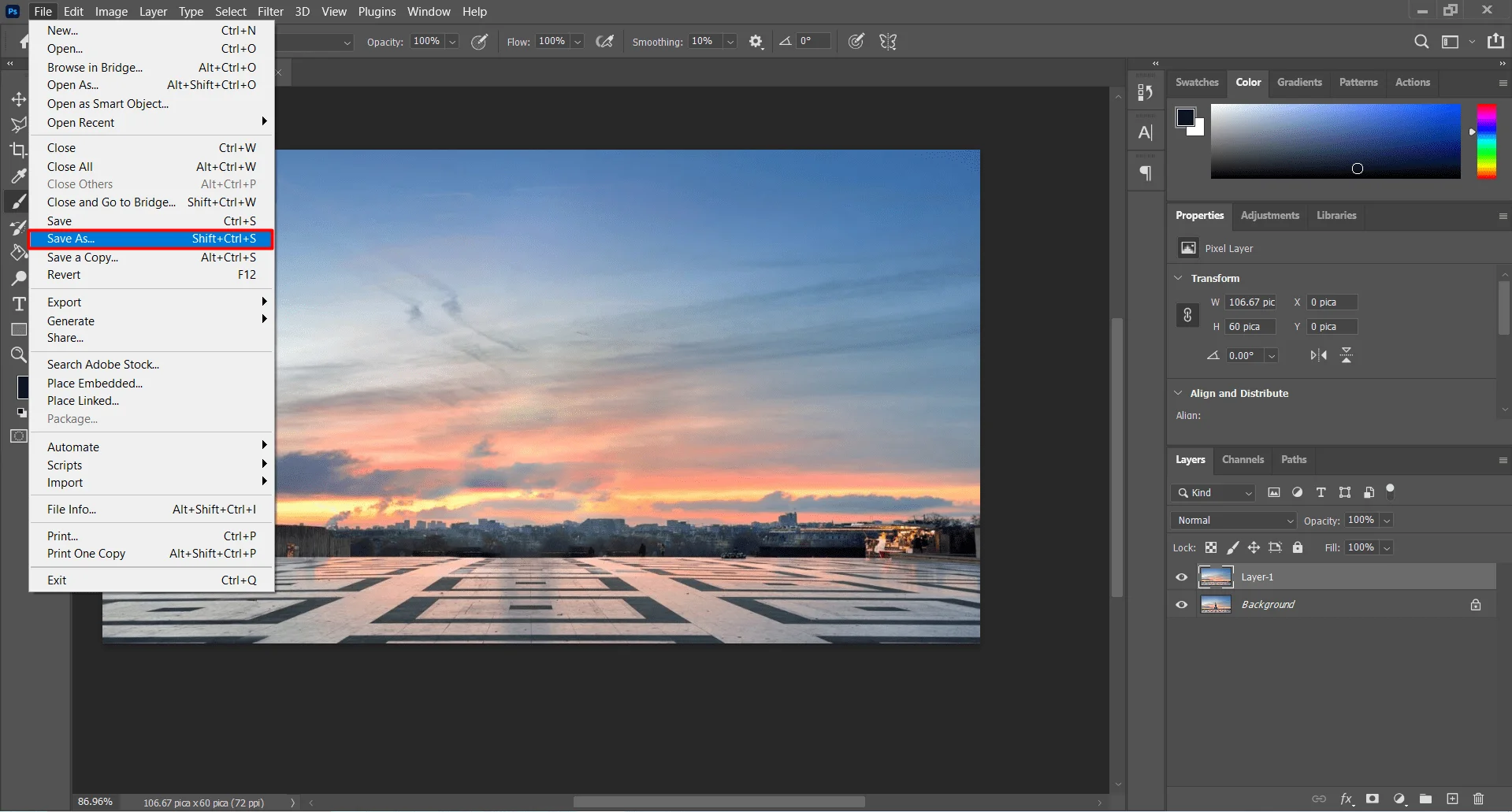This screenshot has width=1512, height=812.
Task: Click Open Recent submenu entry
Action: click(151, 123)
